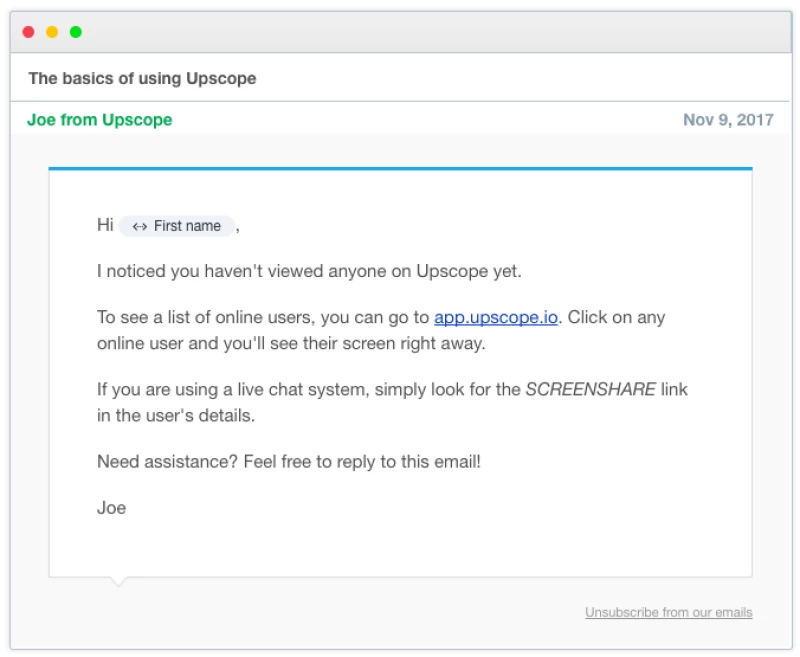Click the arrows icon in First name tag
The height and width of the screenshot is (657, 800).
point(139,226)
